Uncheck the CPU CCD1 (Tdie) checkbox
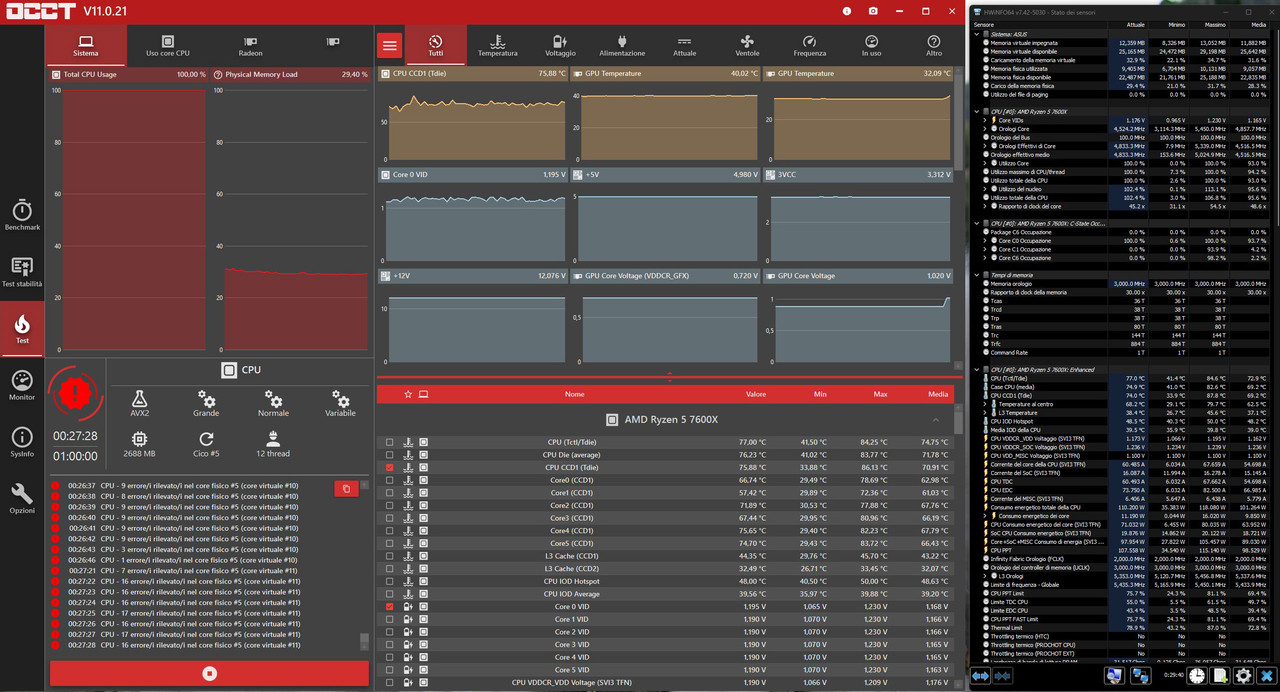This screenshot has height=692, width=1280. coord(390,467)
